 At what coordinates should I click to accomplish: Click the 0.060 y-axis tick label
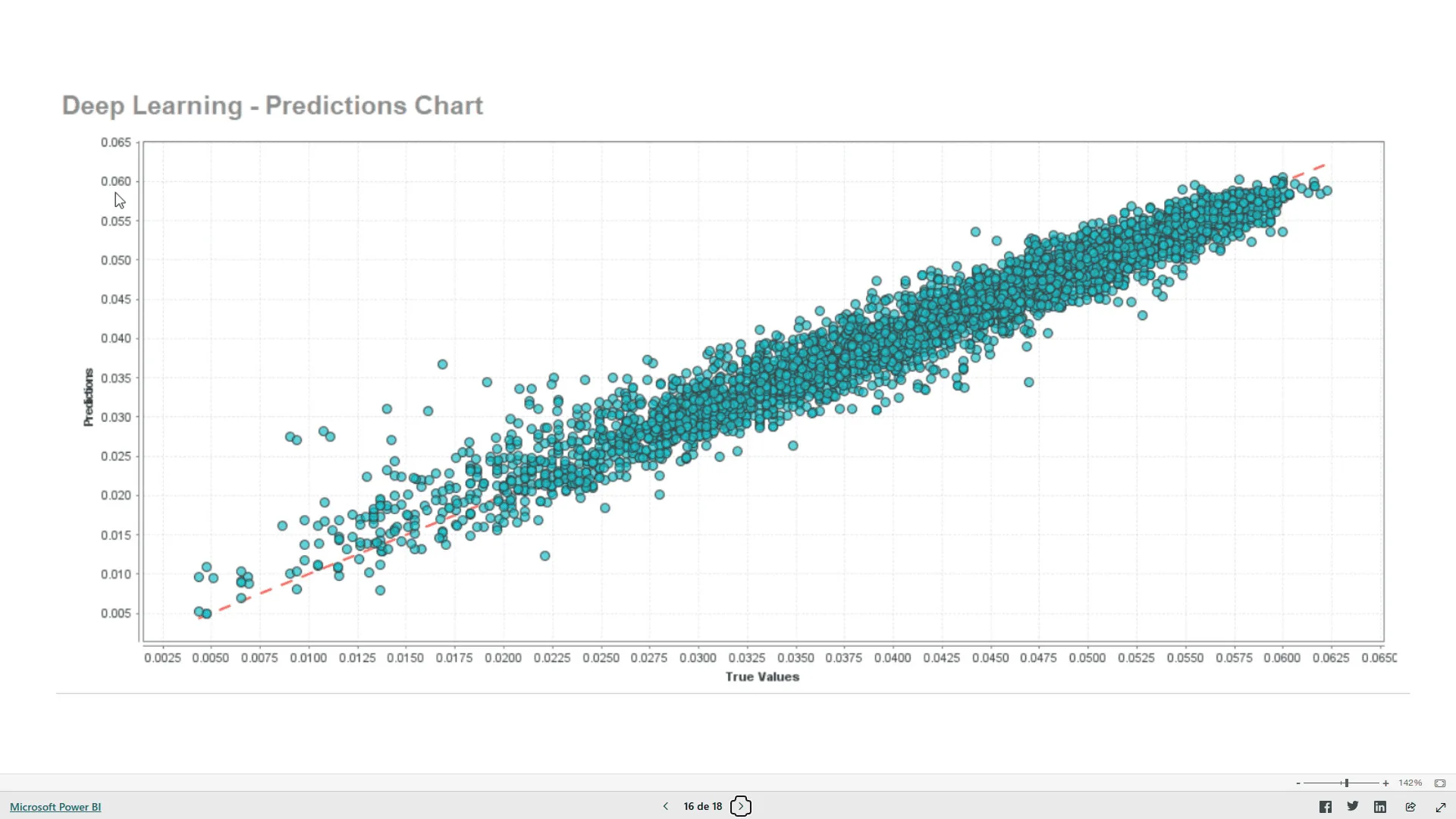tap(116, 181)
